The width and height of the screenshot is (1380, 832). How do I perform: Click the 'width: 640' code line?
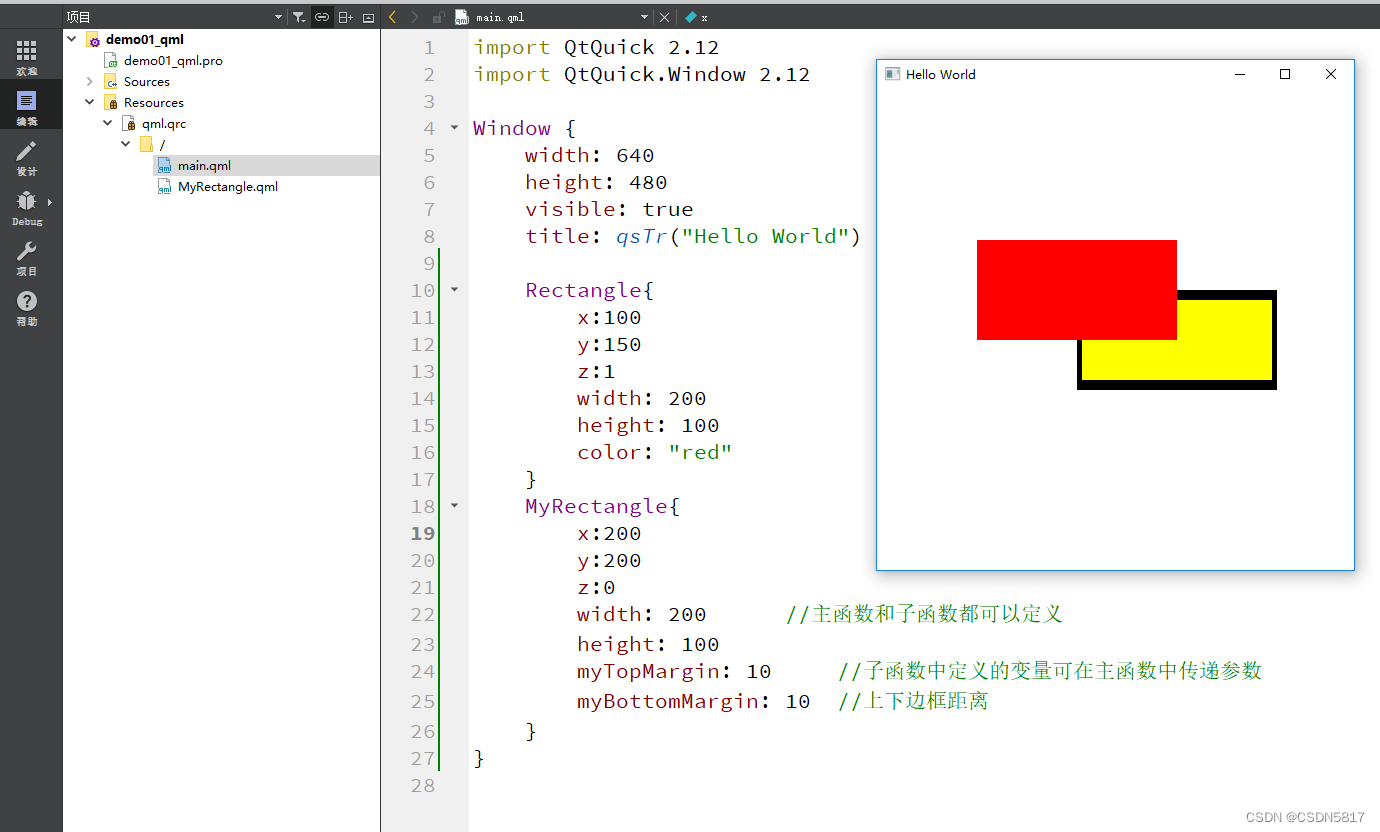(590, 155)
